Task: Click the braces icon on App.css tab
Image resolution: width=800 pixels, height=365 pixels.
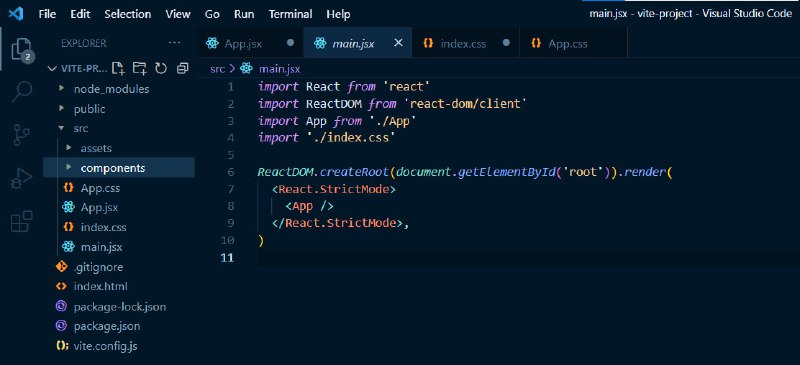Action: pos(536,43)
